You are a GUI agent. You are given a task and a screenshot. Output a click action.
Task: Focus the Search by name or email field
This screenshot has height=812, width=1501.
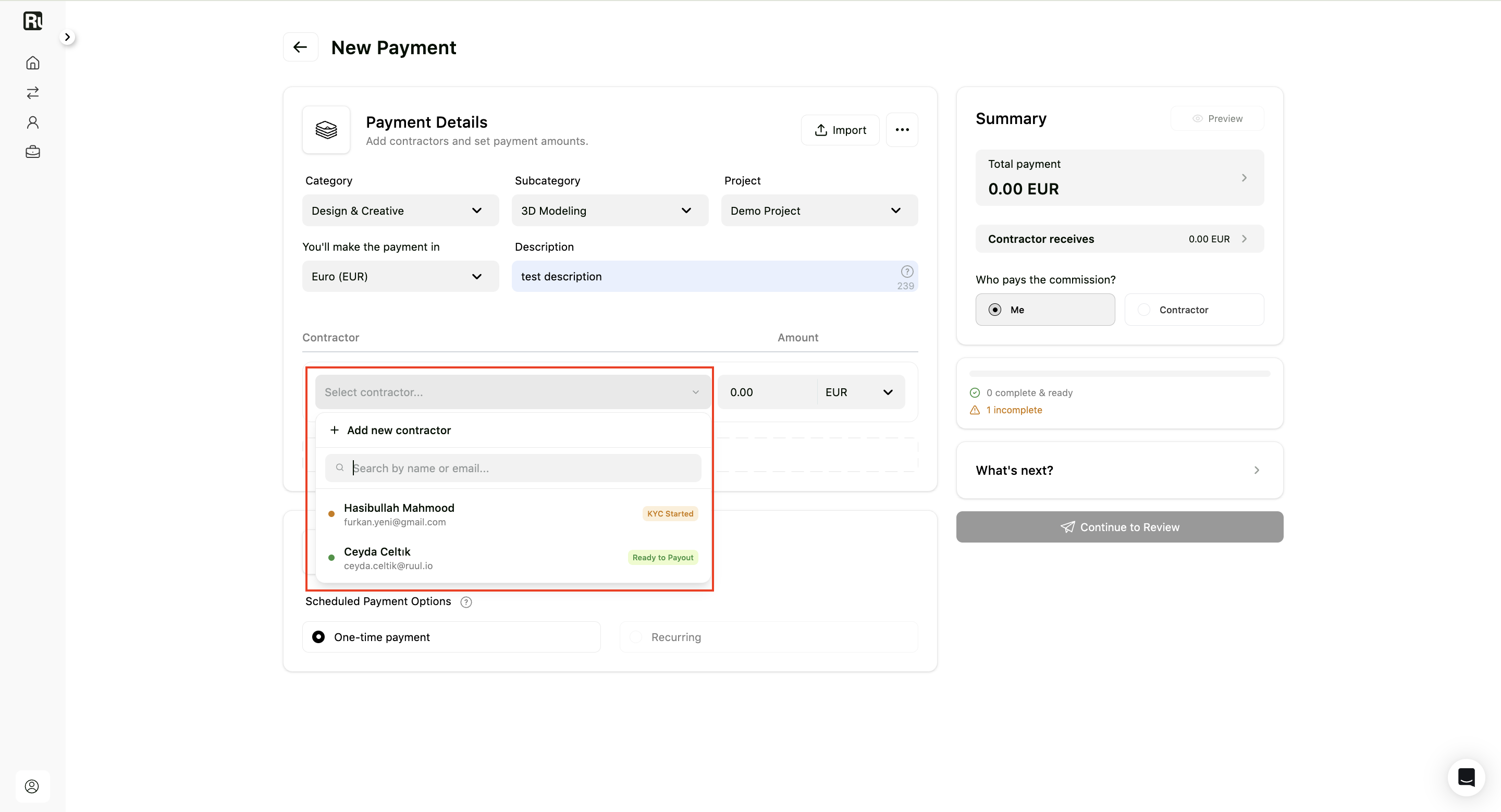tap(513, 469)
